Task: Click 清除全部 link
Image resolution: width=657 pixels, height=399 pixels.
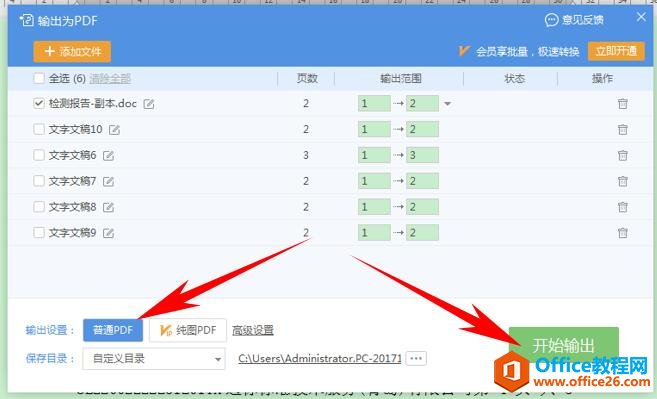Action: click(x=110, y=78)
